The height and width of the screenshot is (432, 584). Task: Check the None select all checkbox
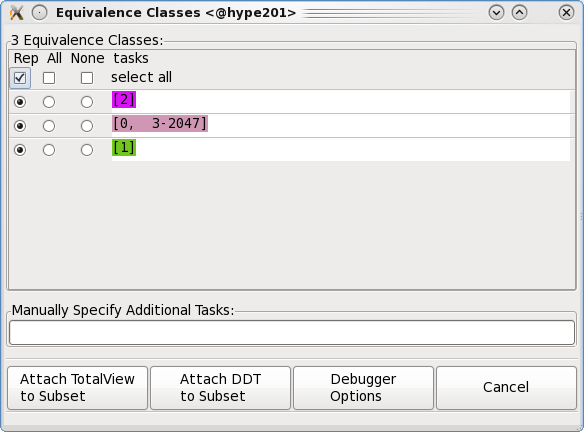click(87, 78)
